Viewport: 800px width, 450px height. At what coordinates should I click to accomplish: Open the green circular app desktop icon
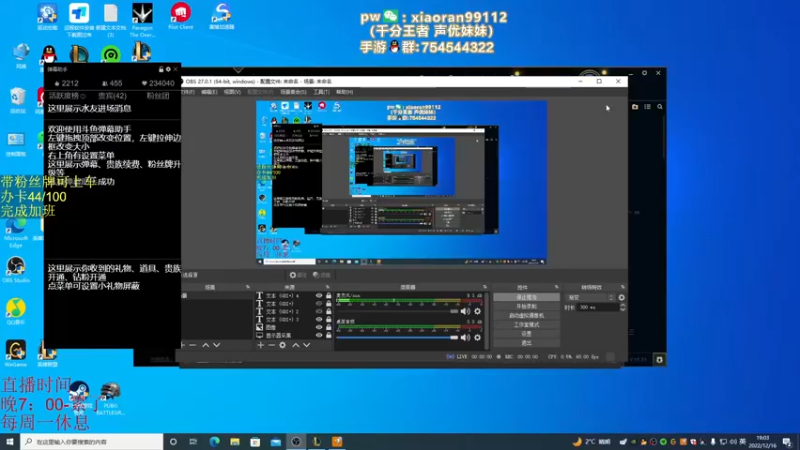[x=111, y=54]
